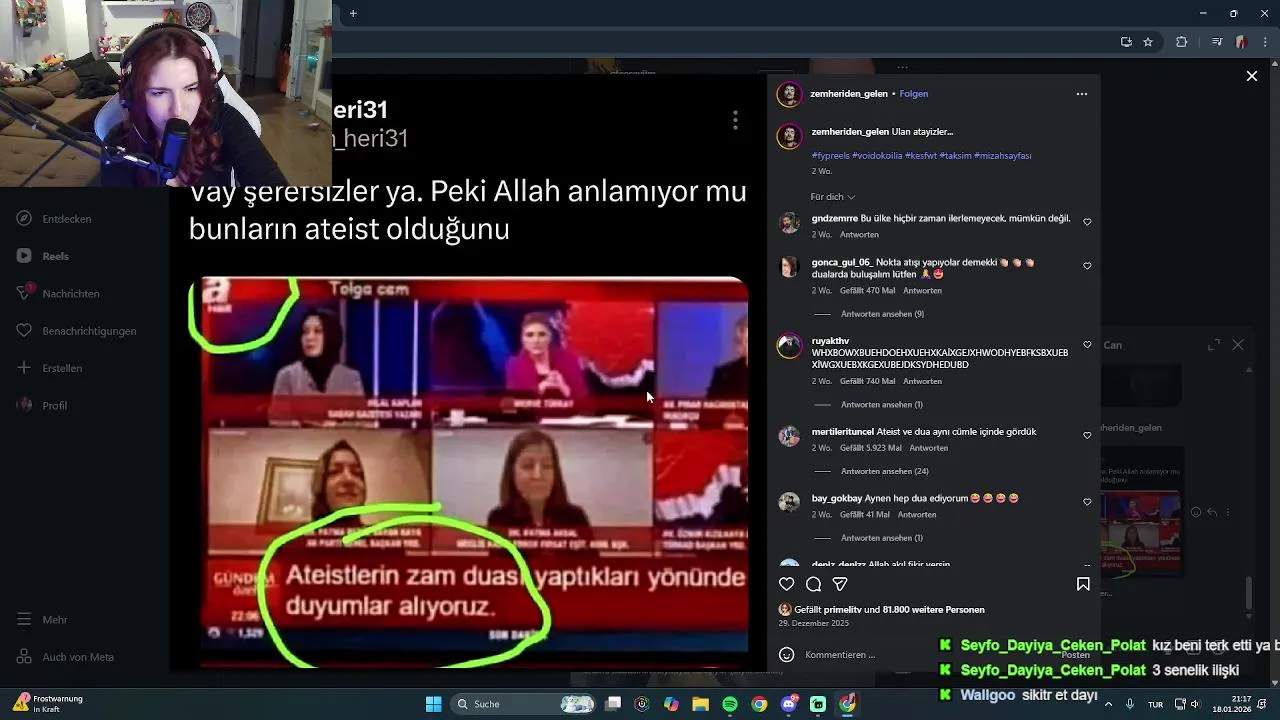
Task: Like the post with the heart icon
Action: [787, 584]
